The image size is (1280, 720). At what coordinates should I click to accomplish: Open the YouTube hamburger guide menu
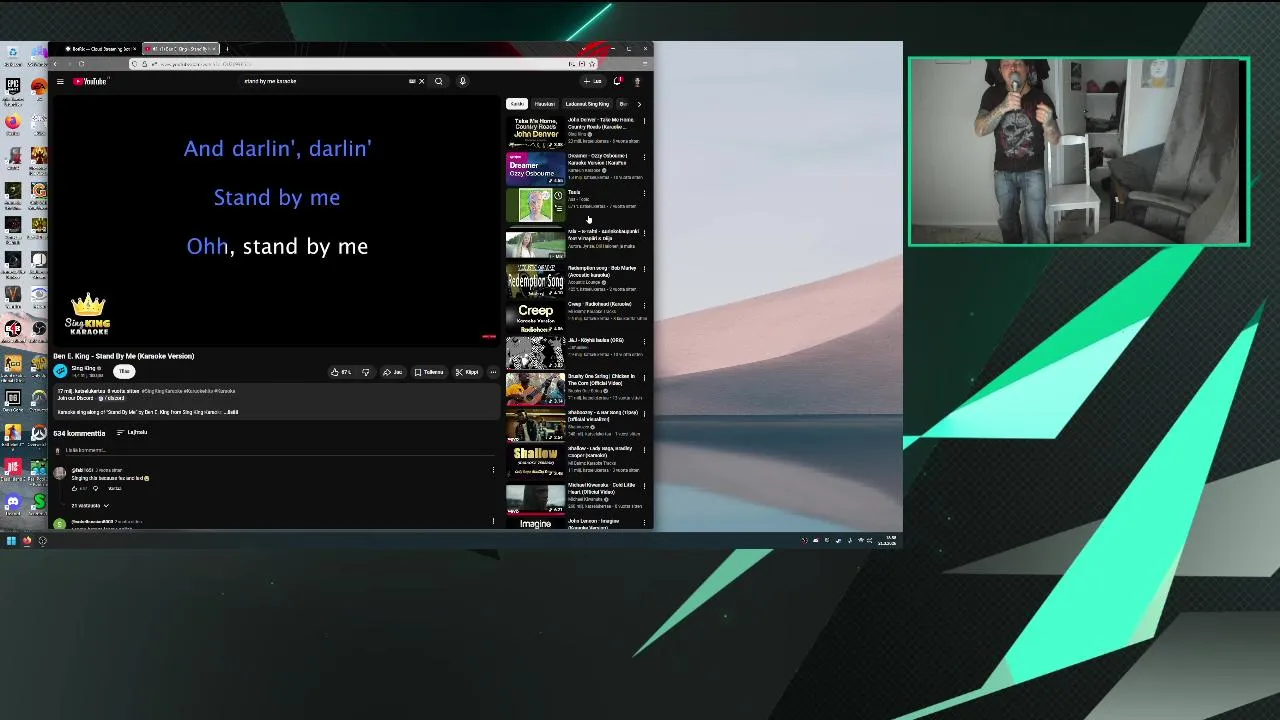tap(60, 81)
